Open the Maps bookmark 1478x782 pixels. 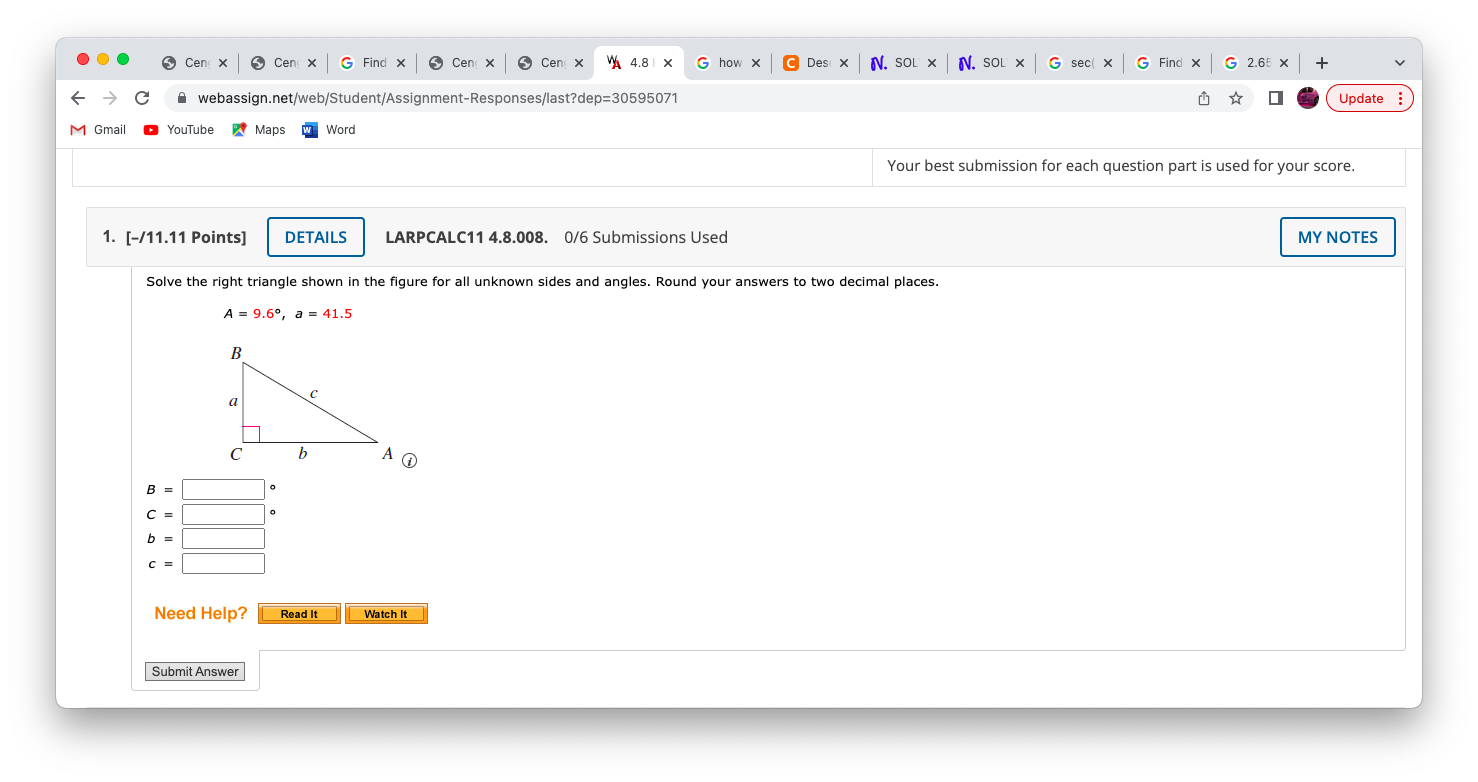coord(257,129)
